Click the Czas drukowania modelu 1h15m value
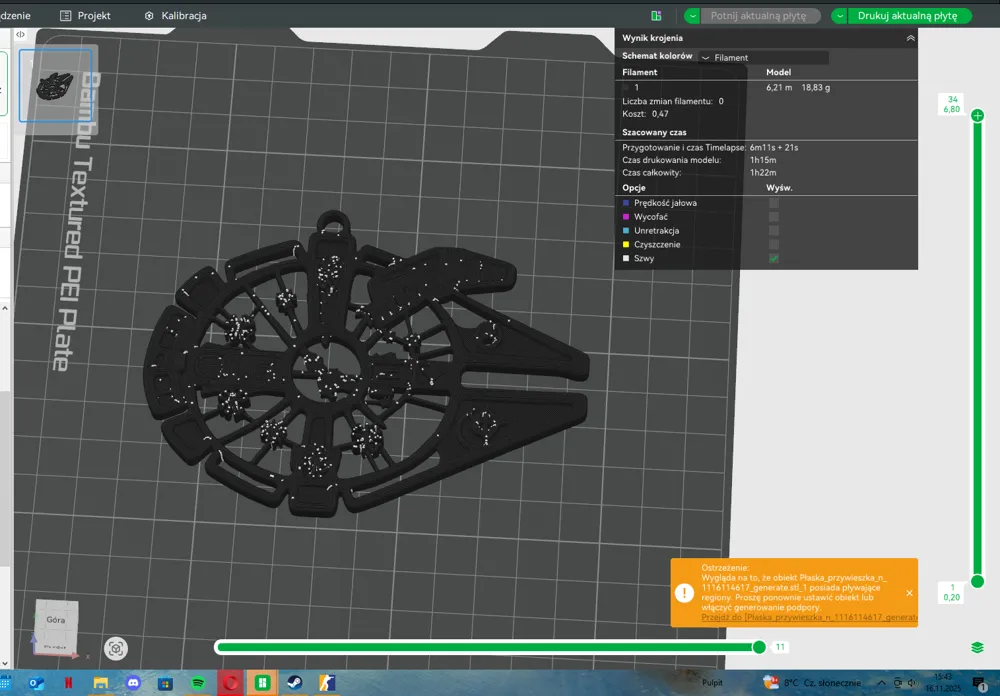The width and height of the screenshot is (1000, 696). point(763,160)
